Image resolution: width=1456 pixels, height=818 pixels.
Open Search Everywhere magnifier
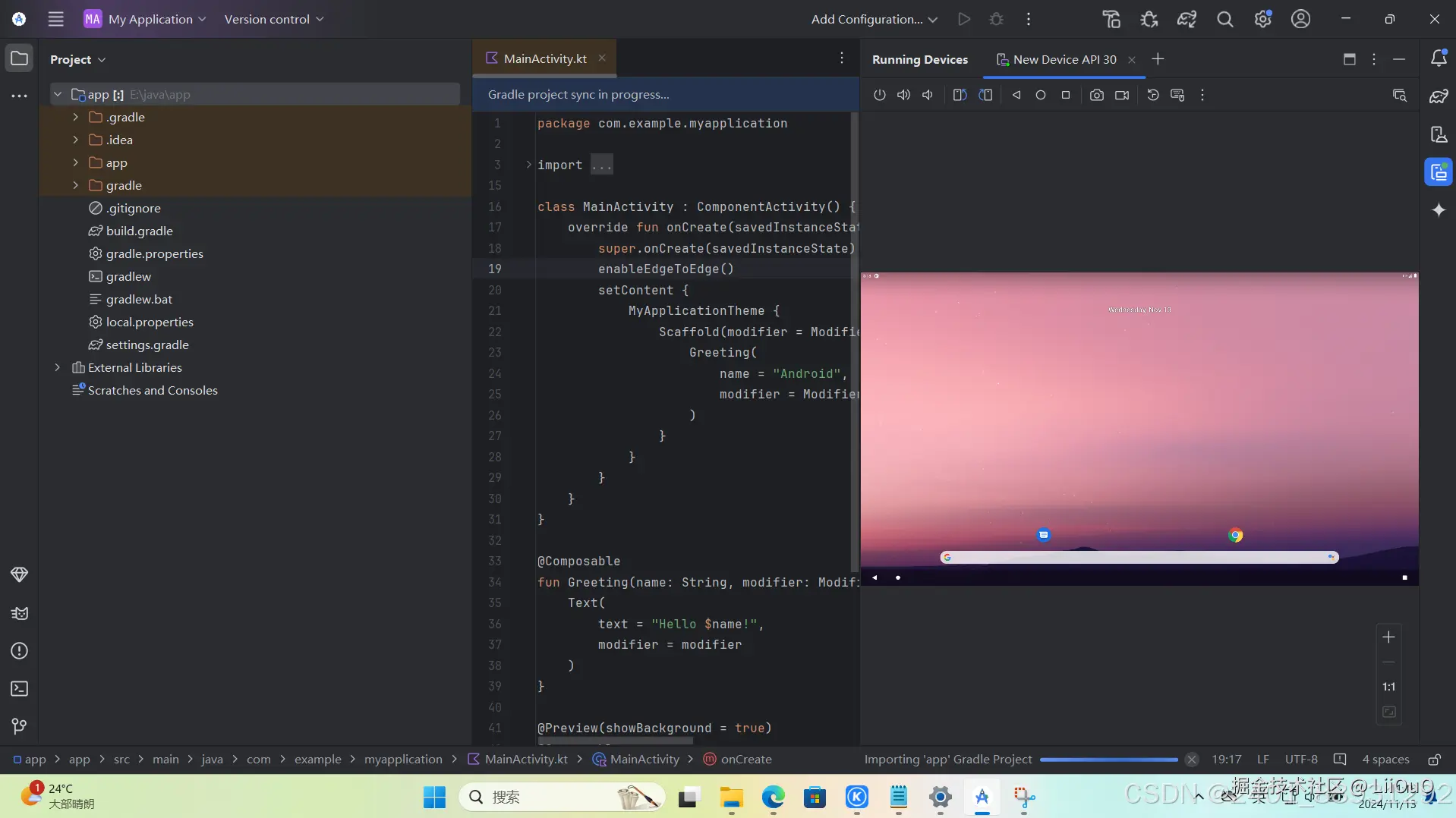[1225, 19]
